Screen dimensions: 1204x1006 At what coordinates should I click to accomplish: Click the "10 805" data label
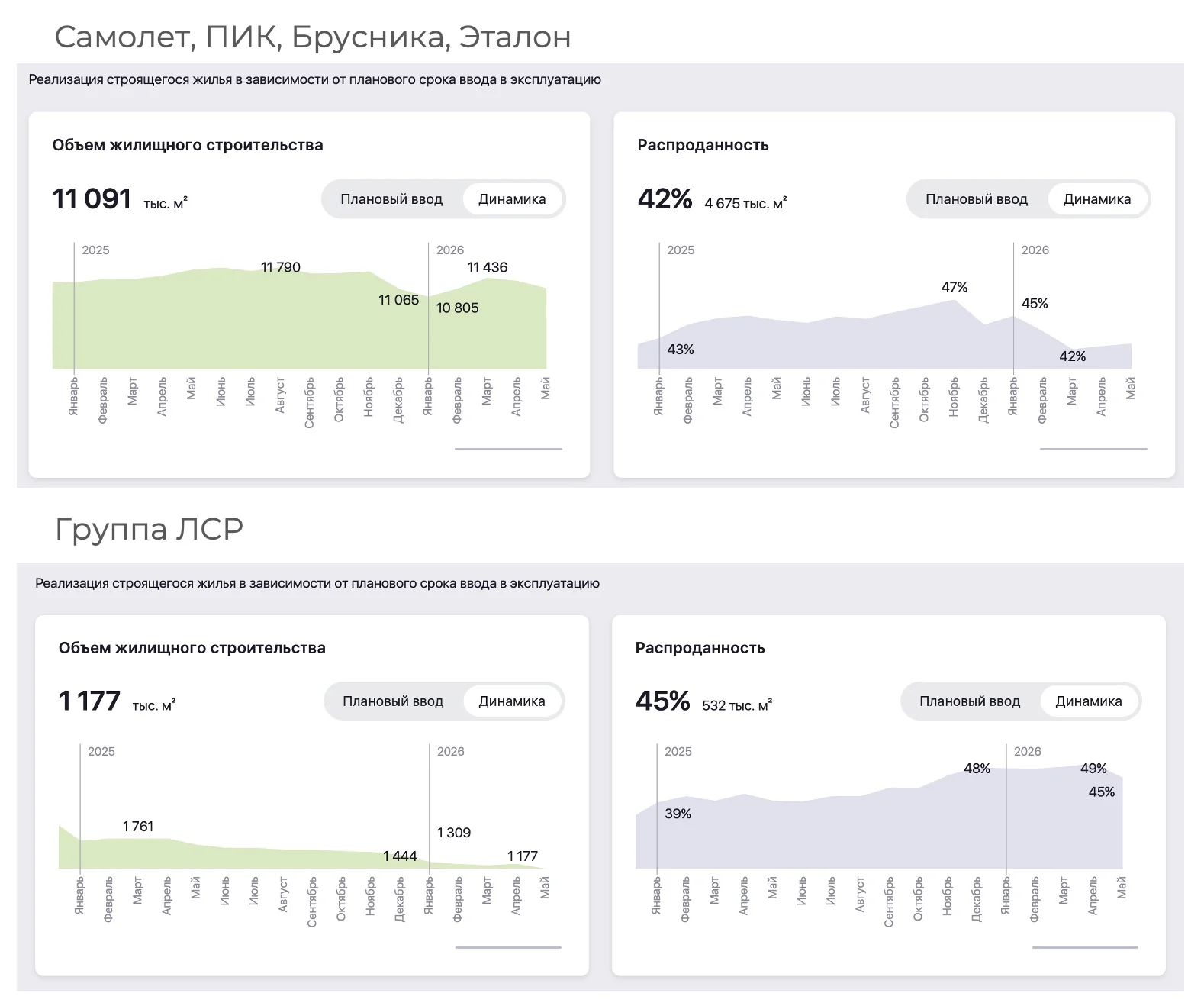point(458,308)
